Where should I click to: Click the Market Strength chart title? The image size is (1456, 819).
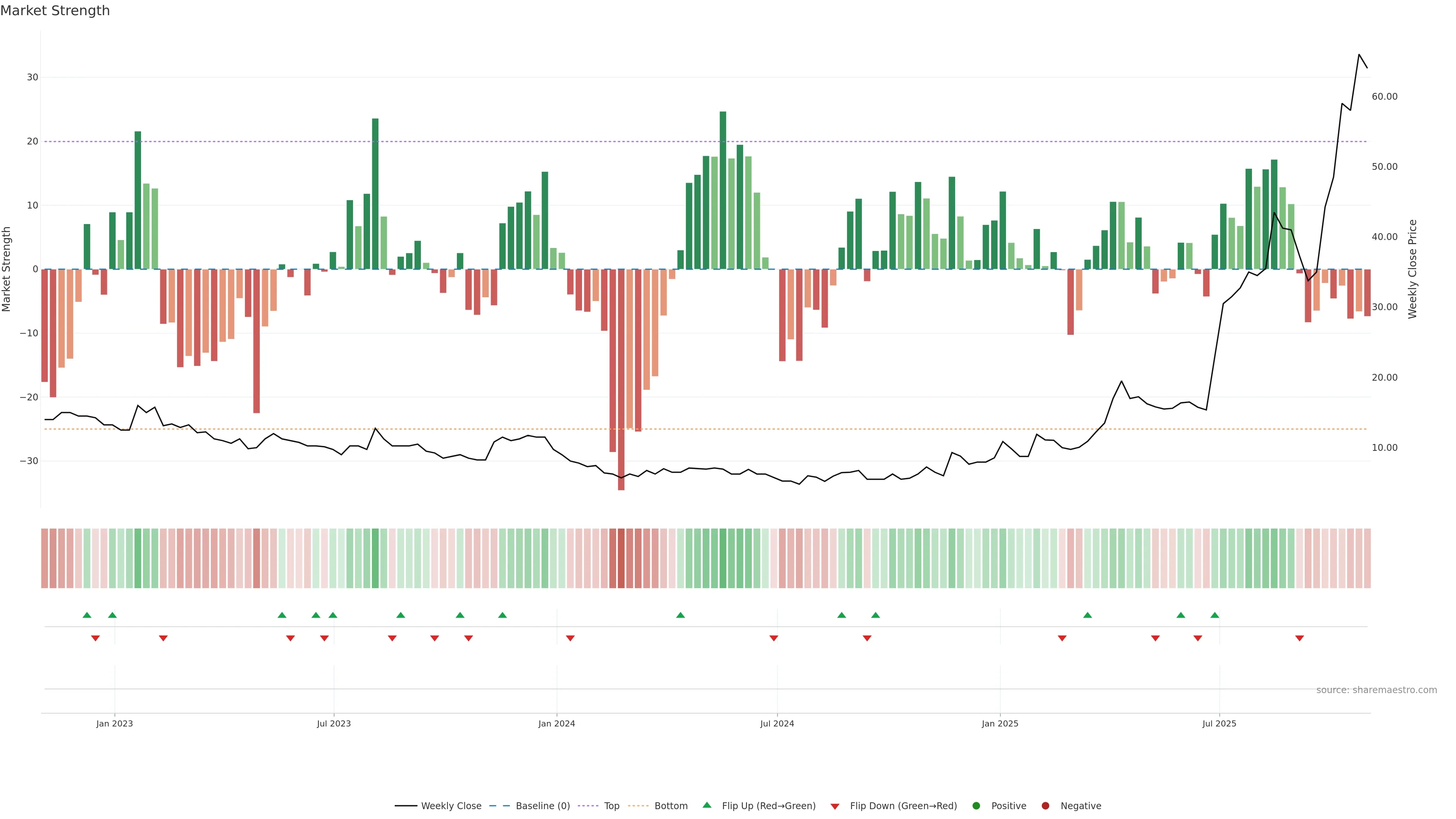tap(55, 11)
